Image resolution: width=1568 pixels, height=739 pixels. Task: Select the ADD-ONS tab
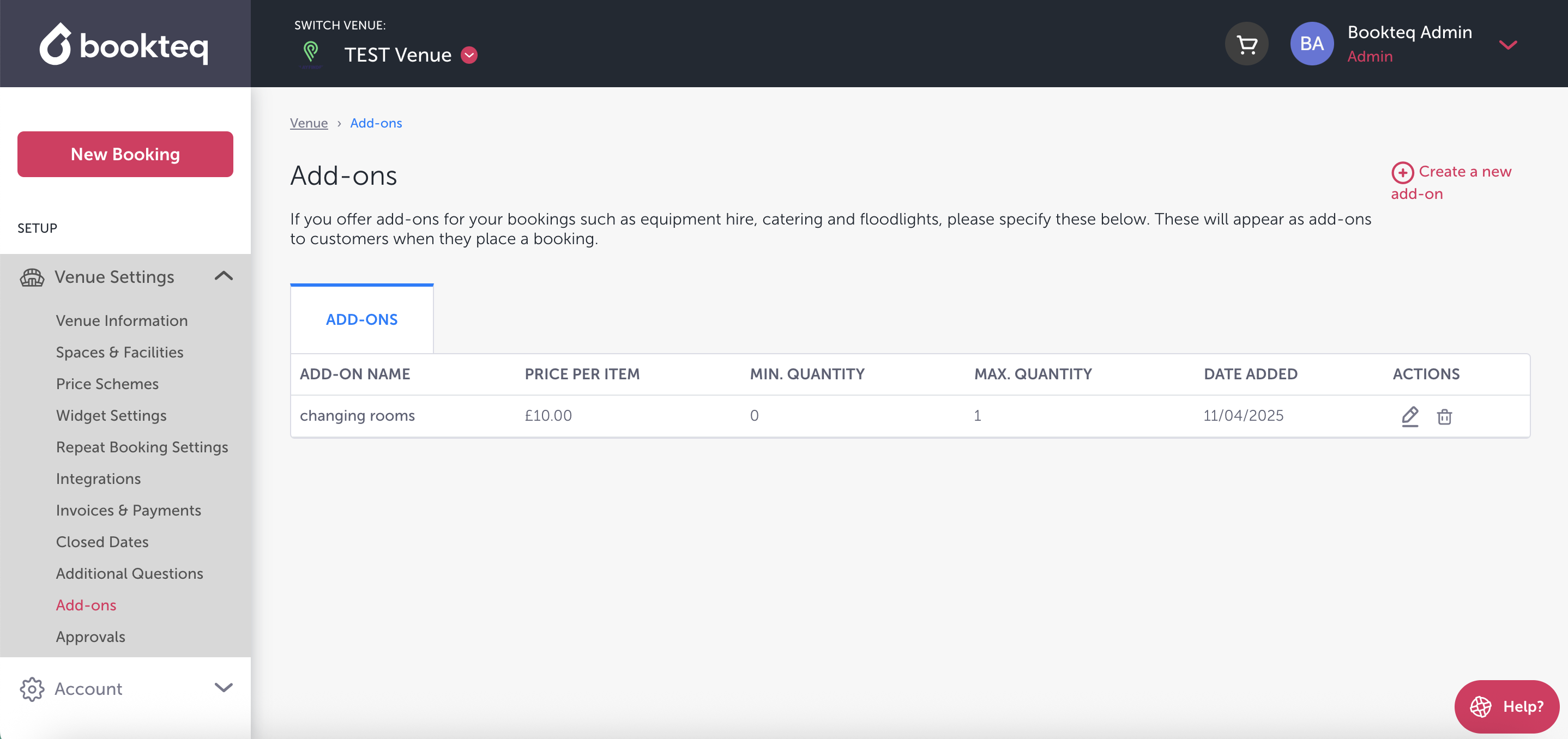tap(361, 319)
